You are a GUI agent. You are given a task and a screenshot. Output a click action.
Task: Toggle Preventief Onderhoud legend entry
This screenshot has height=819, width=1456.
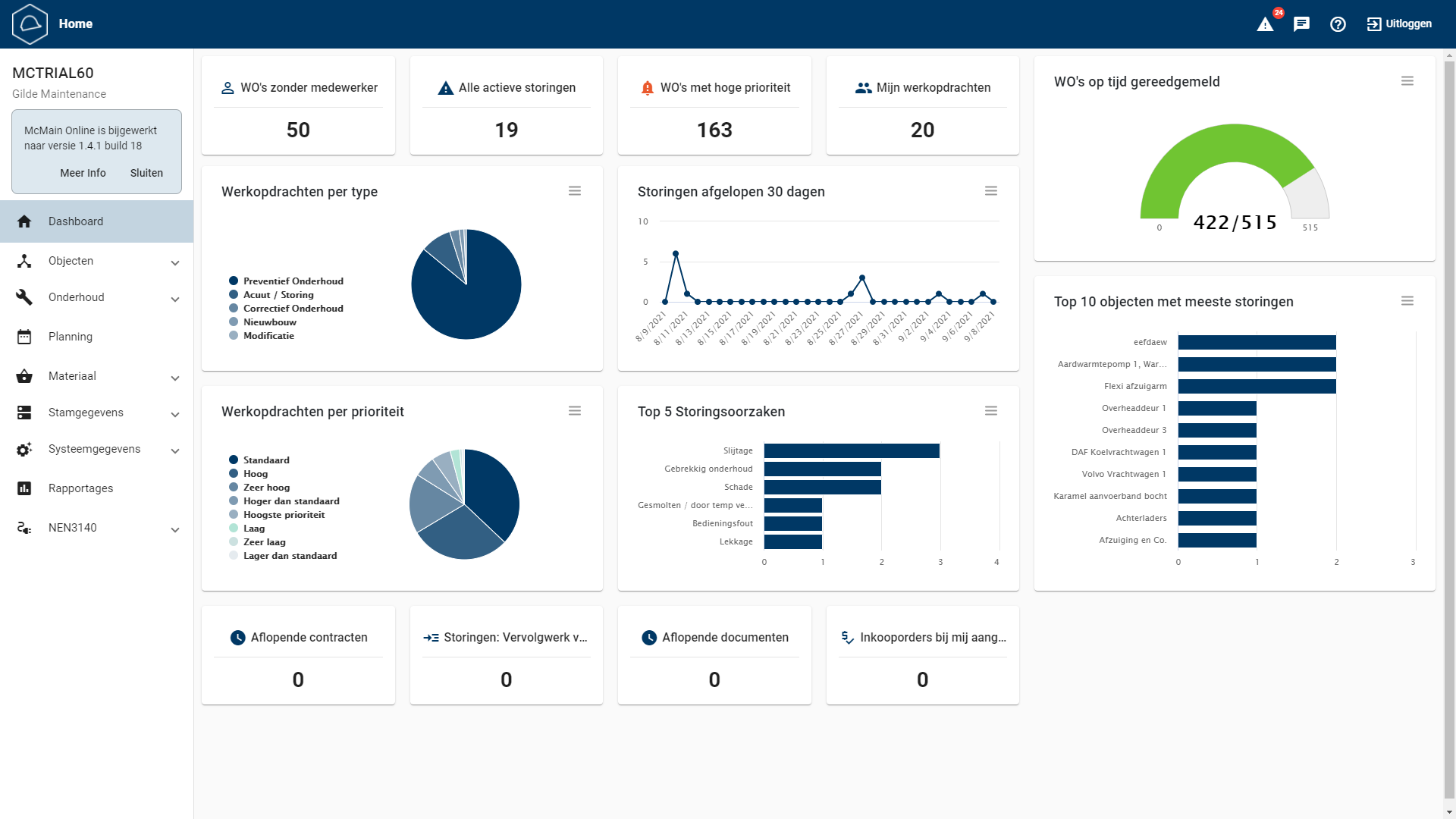[x=293, y=281]
